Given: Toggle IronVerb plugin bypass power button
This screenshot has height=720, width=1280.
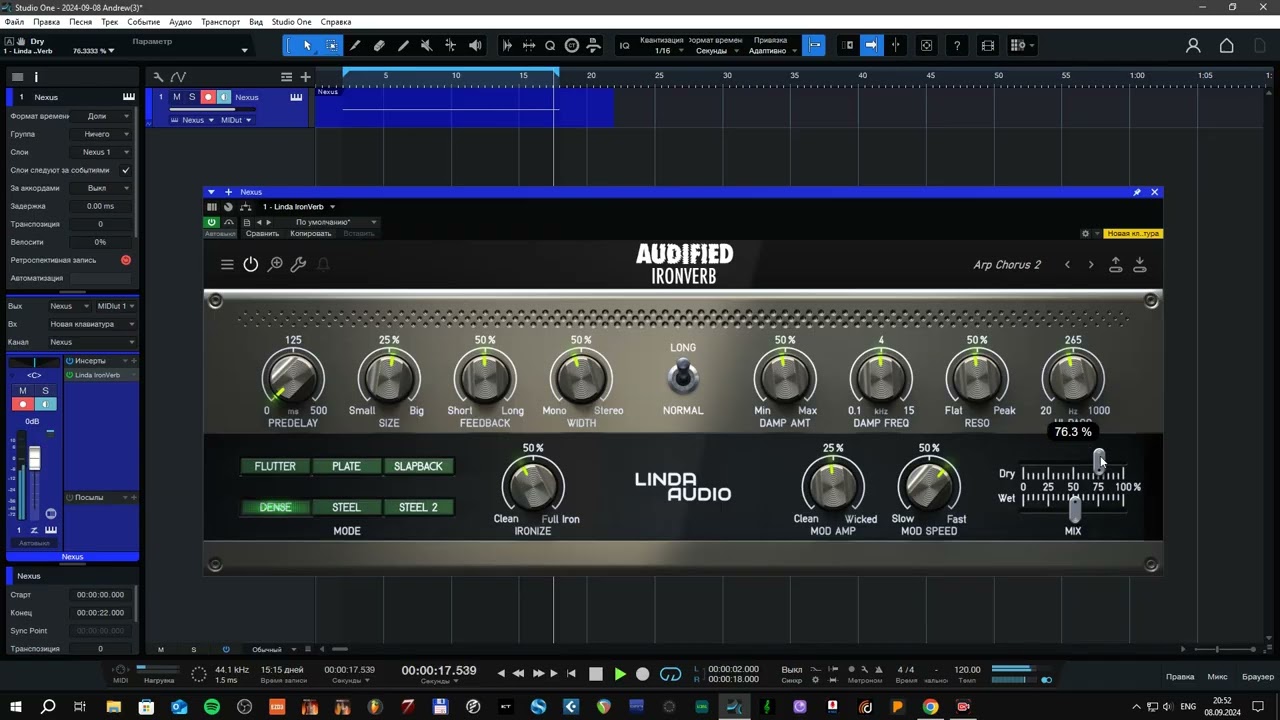Looking at the screenshot, I should point(251,265).
